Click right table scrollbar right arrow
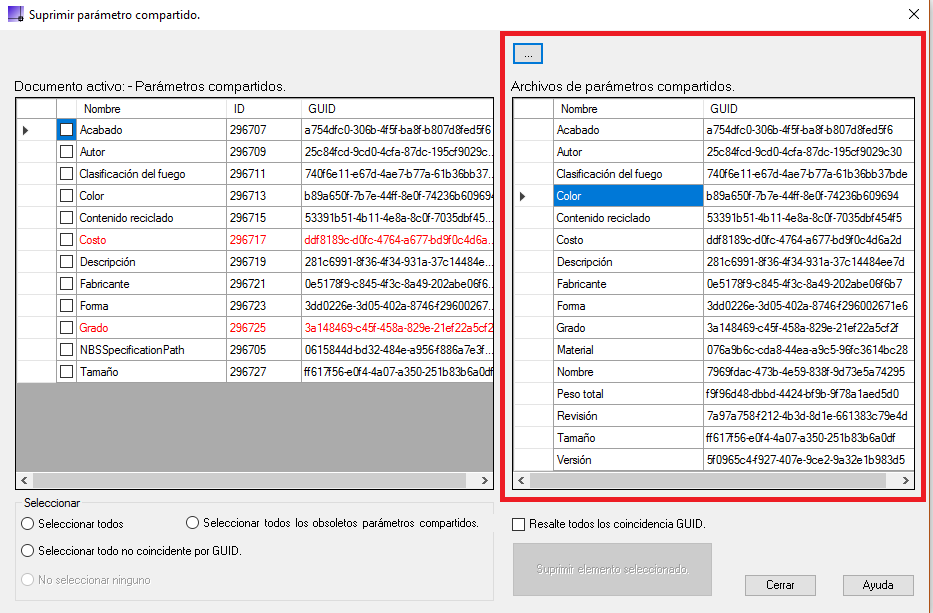Viewport: 933px width, 613px height. point(906,480)
